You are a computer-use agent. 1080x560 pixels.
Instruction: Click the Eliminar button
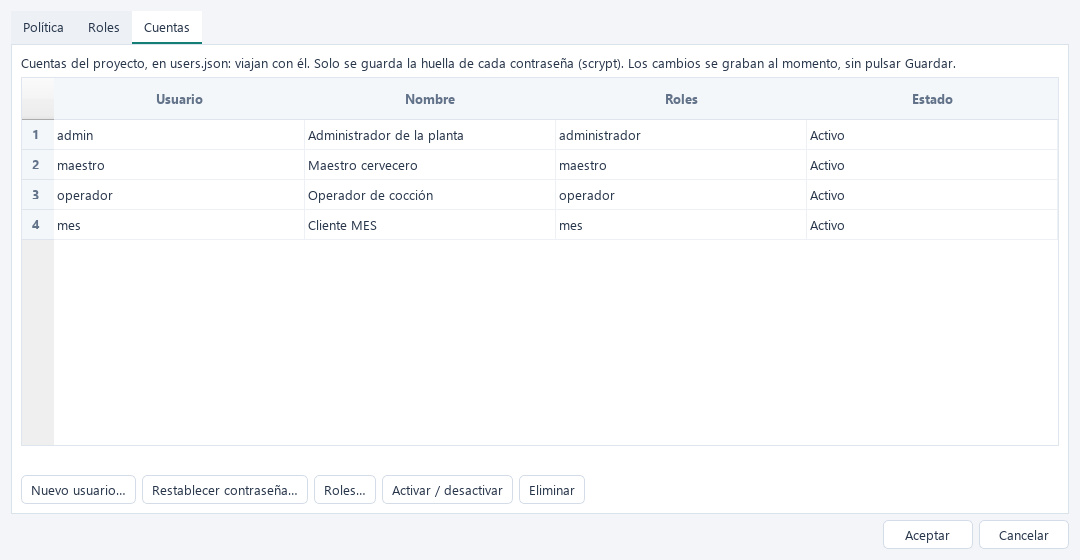coord(552,490)
